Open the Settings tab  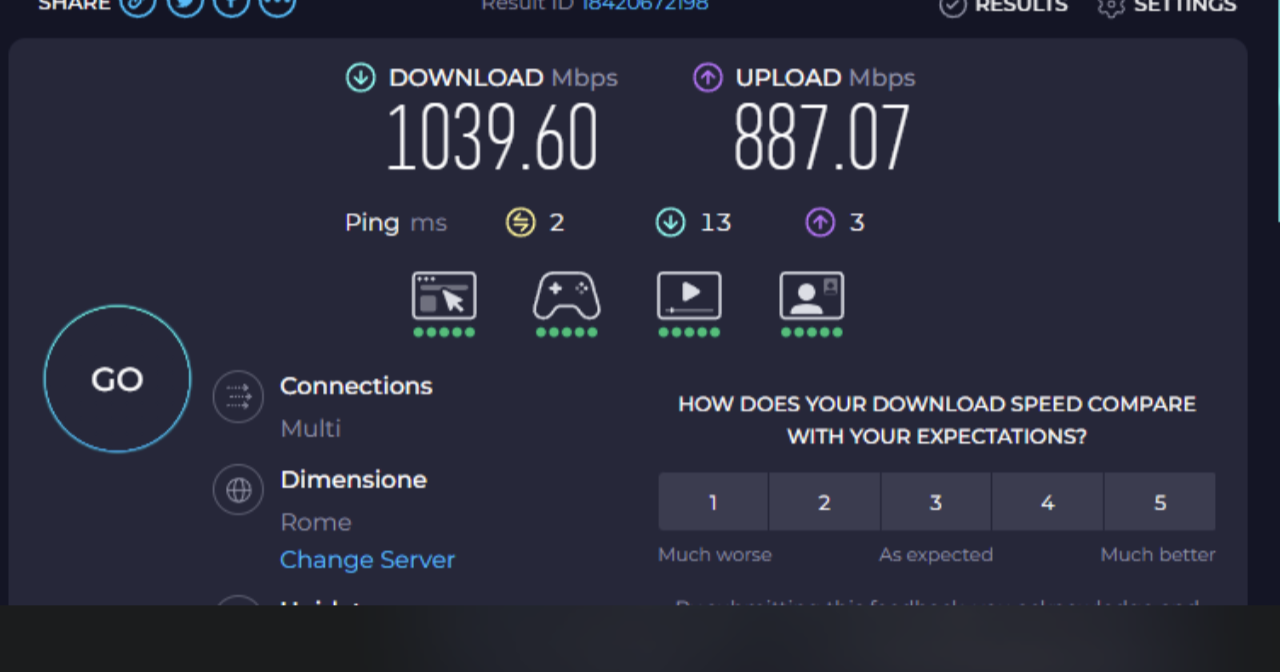tap(1166, 6)
